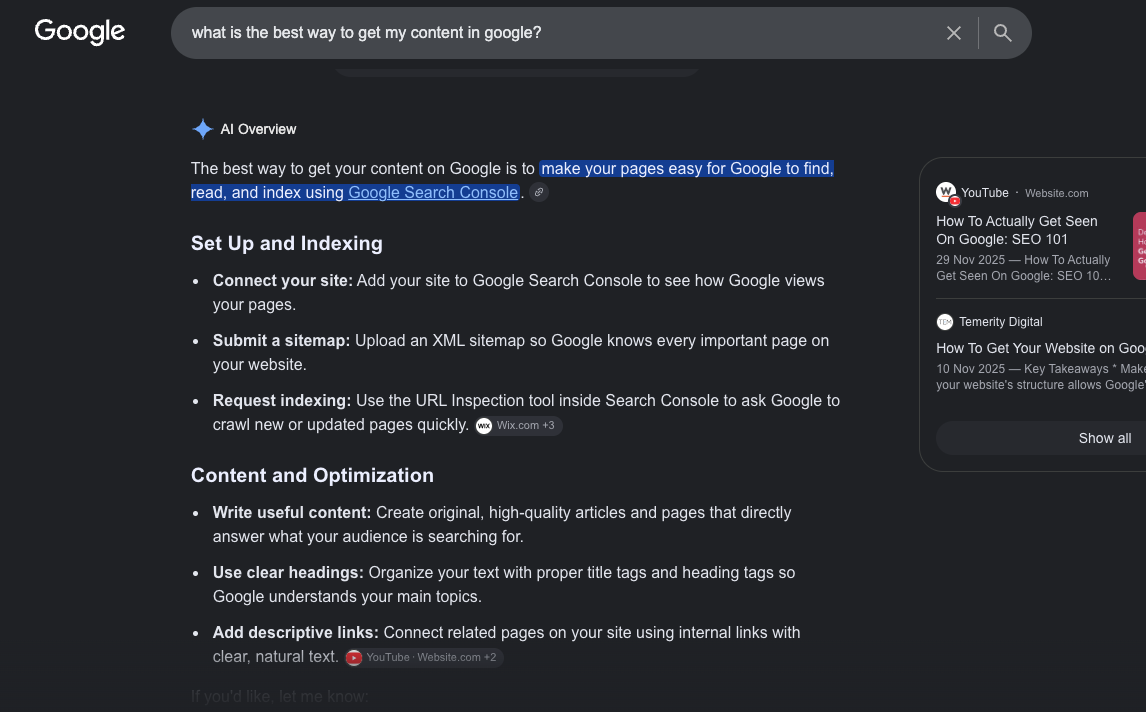1146x712 pixels.
Task: Click the 'AI Overview' label text
Action: (x=258, y=129)
